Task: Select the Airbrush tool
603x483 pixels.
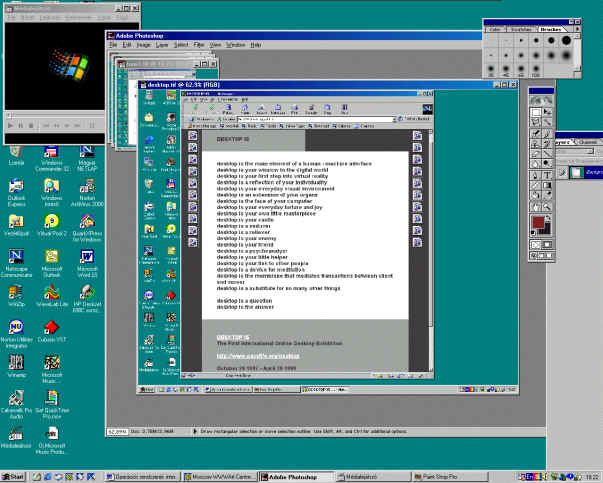Action: [536, 134]
